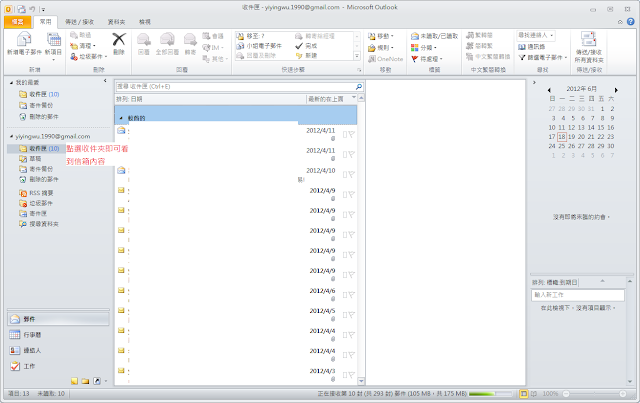Click the 會議 meeting reply icon
The image size is (640, 403).
pos(206,36)
